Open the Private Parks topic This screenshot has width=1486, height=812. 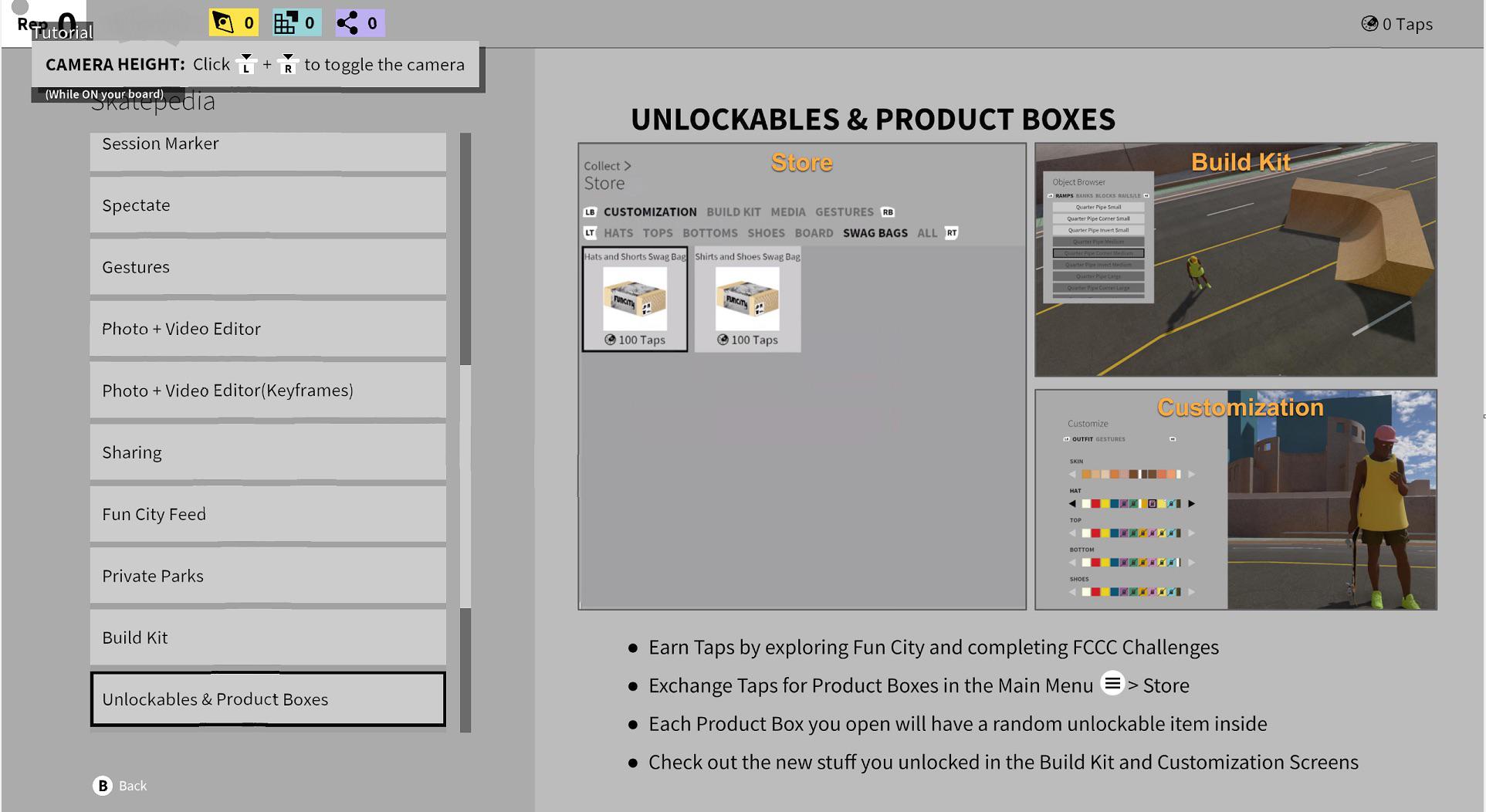(268, 576)
